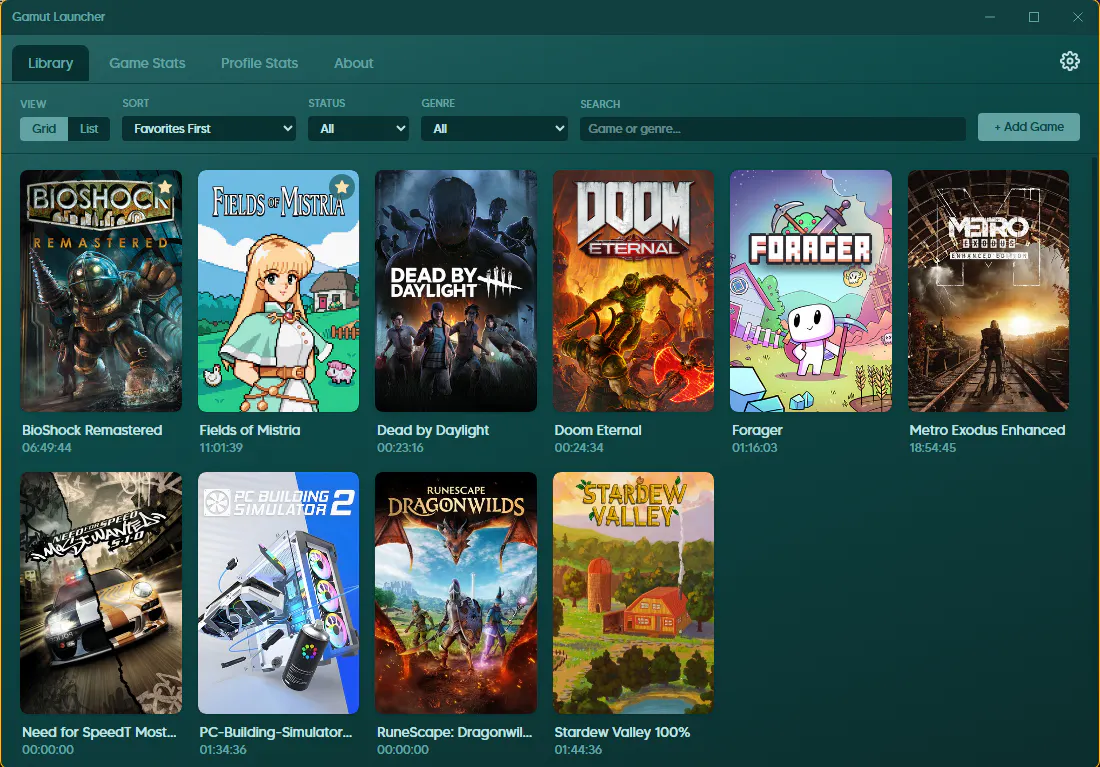Select the Fields of Mistria cover art
The height and width of the screenshot is (767, 1100).
[279, 291]
